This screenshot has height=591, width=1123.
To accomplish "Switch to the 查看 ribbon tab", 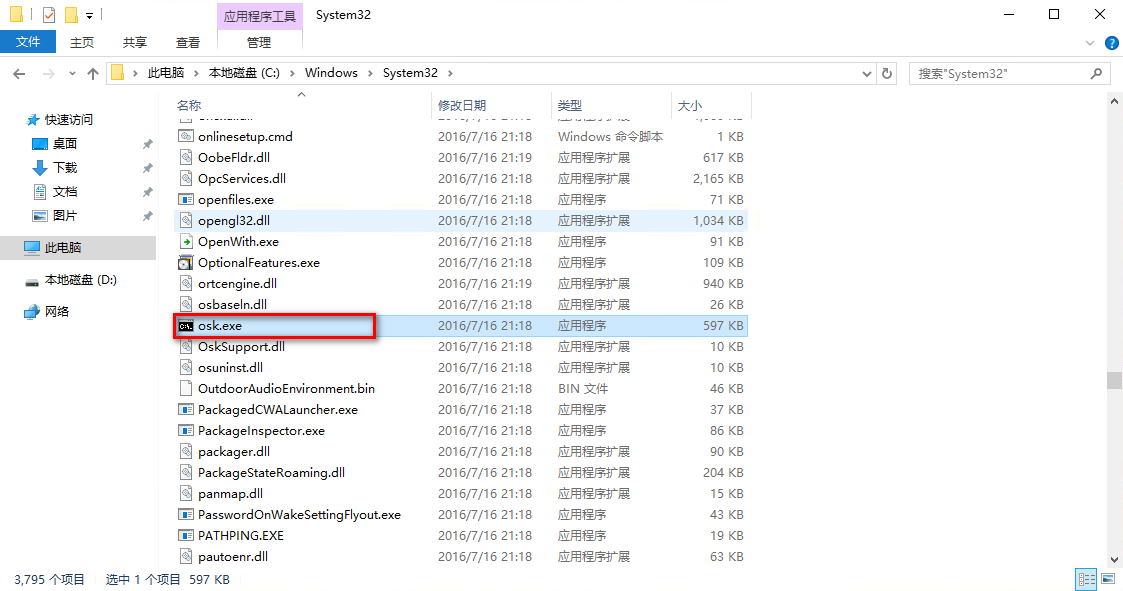I will pyautogui.click(x=188, y=42).
